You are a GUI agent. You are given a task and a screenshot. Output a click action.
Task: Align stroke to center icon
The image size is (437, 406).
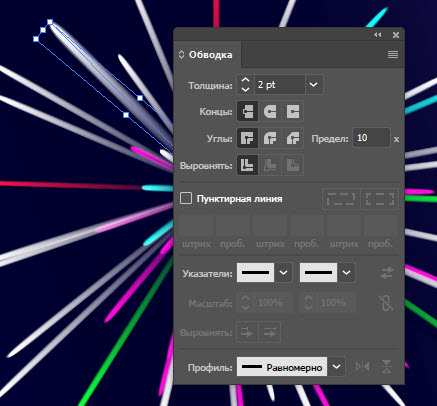coord(247,165)
